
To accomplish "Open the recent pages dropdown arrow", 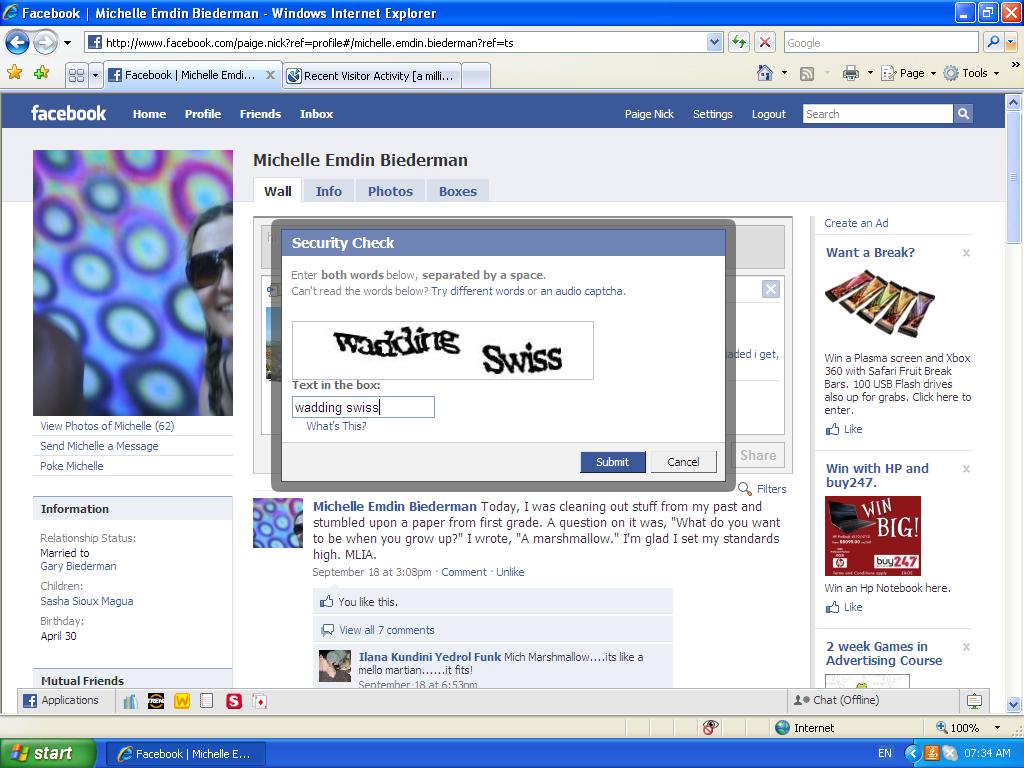I will (67, 43).
